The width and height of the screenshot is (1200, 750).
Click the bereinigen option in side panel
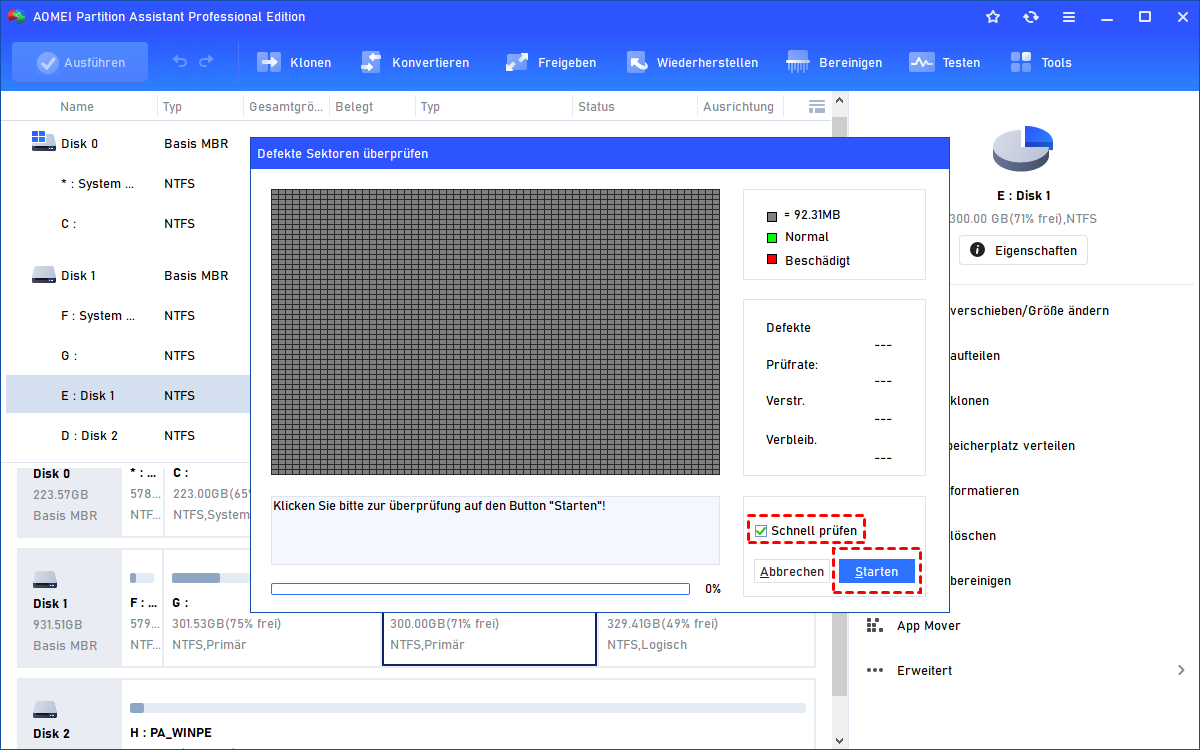click(x=980, y=581)
